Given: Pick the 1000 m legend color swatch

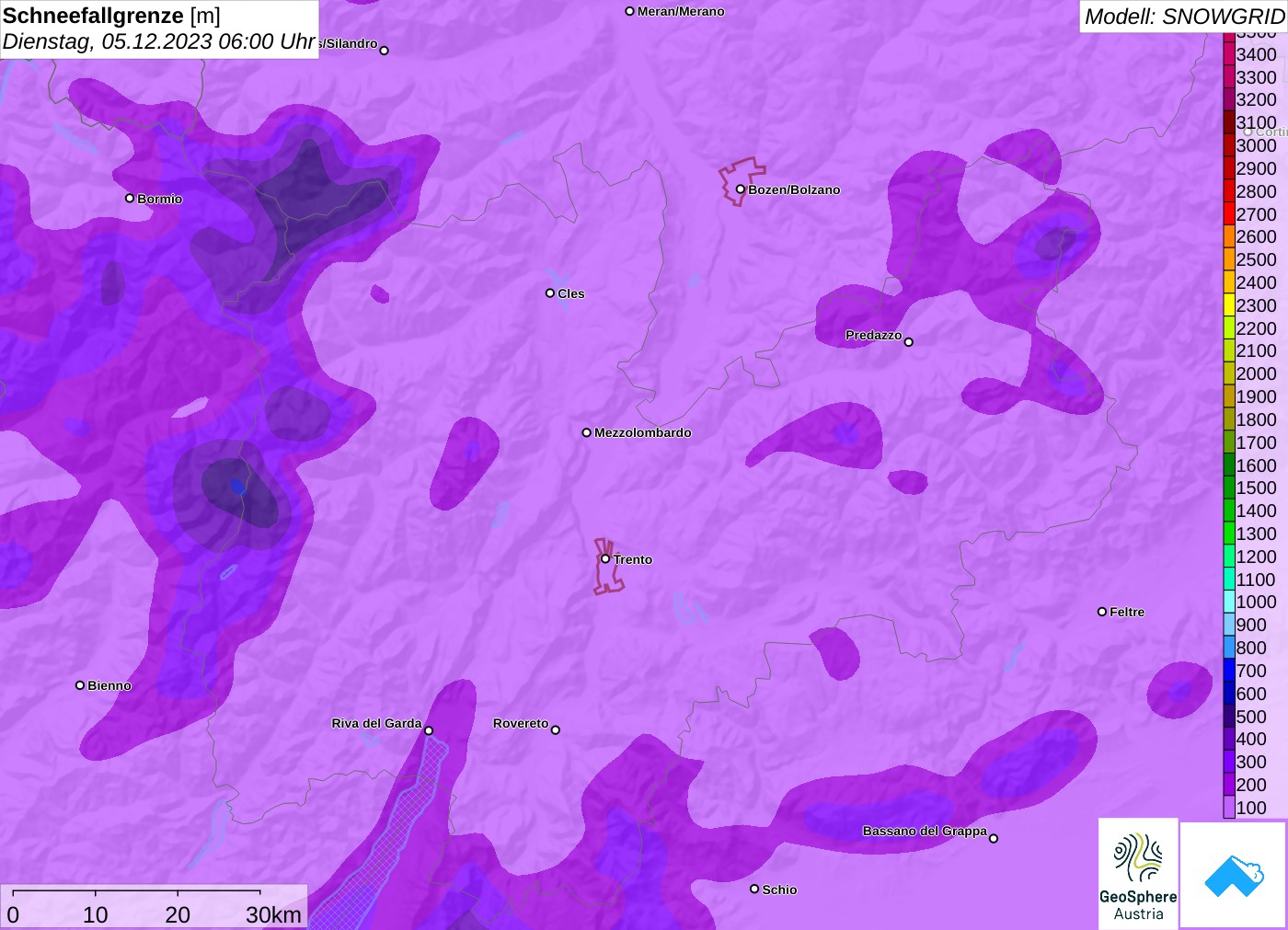Looking at the screenshot, I should click(1229, 602).
